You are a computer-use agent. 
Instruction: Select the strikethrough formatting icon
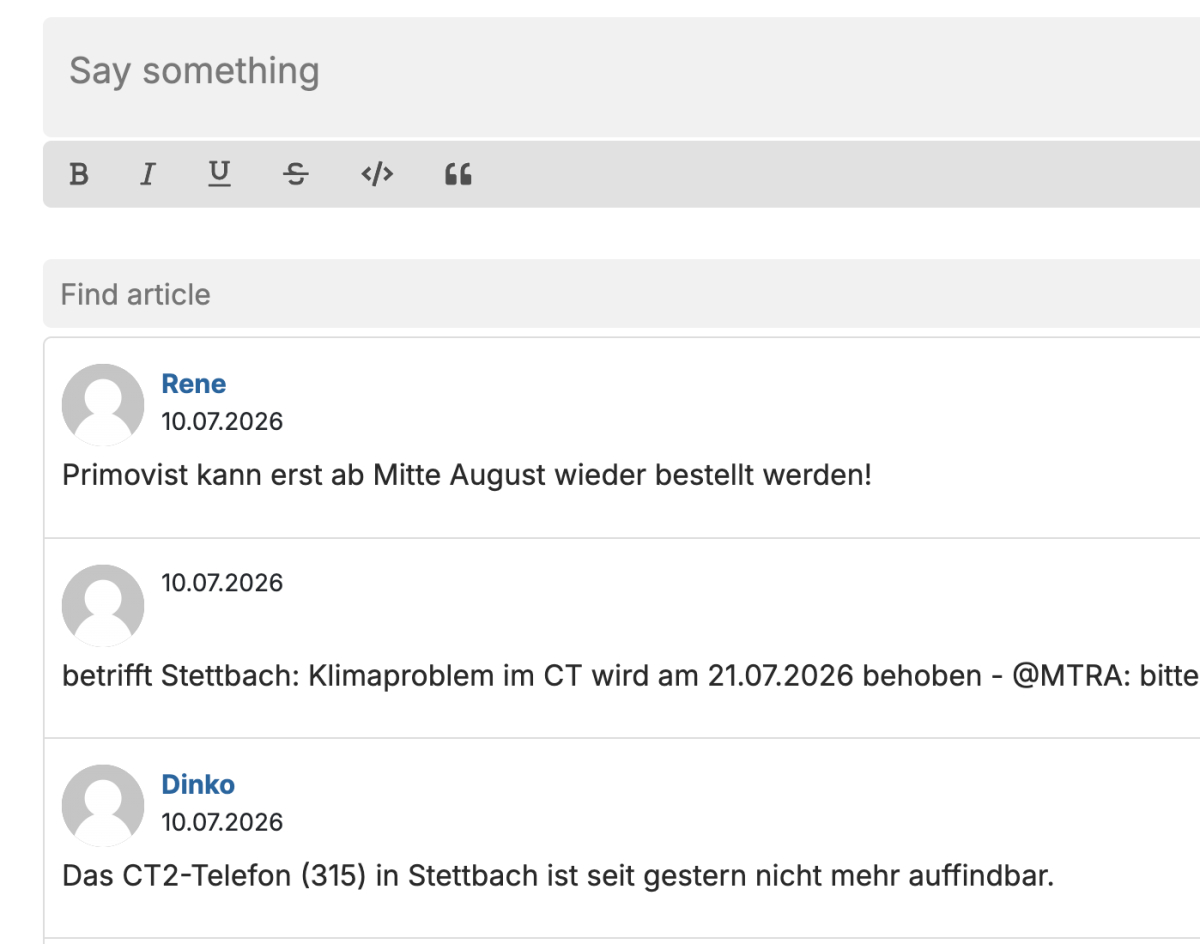point(295,175)
